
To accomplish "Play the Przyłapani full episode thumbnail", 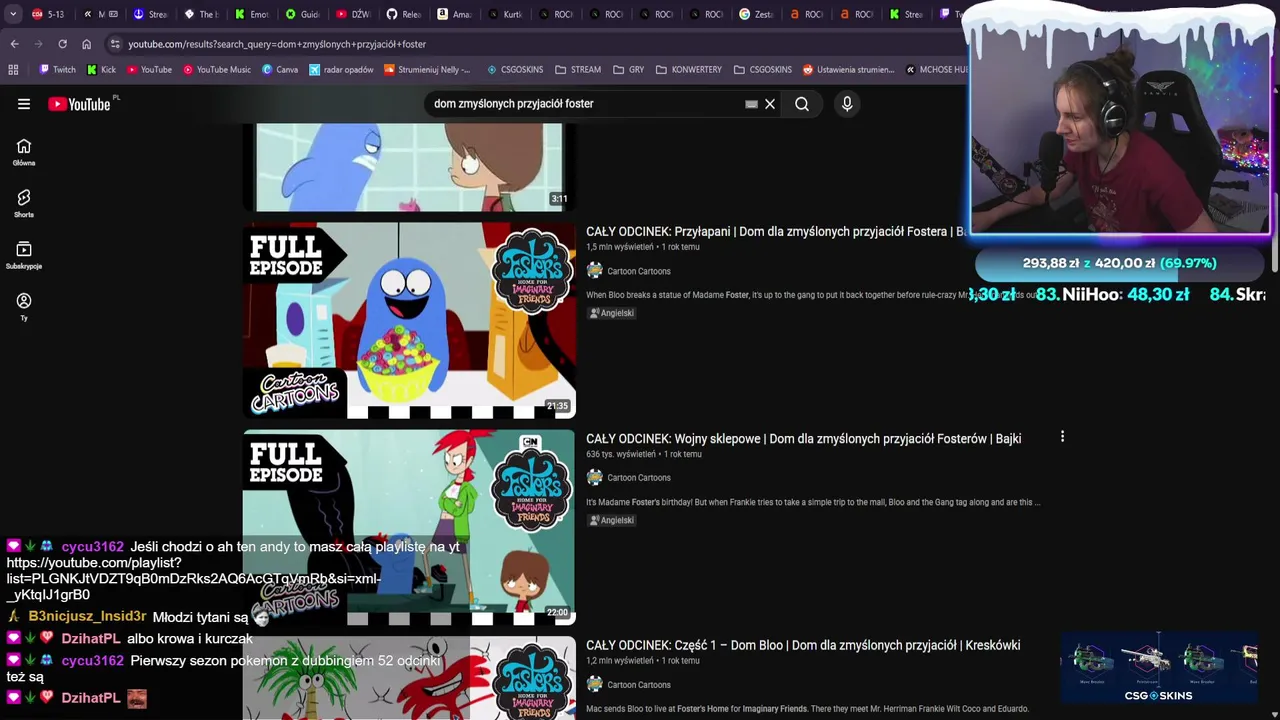I will tap(409, 320).
